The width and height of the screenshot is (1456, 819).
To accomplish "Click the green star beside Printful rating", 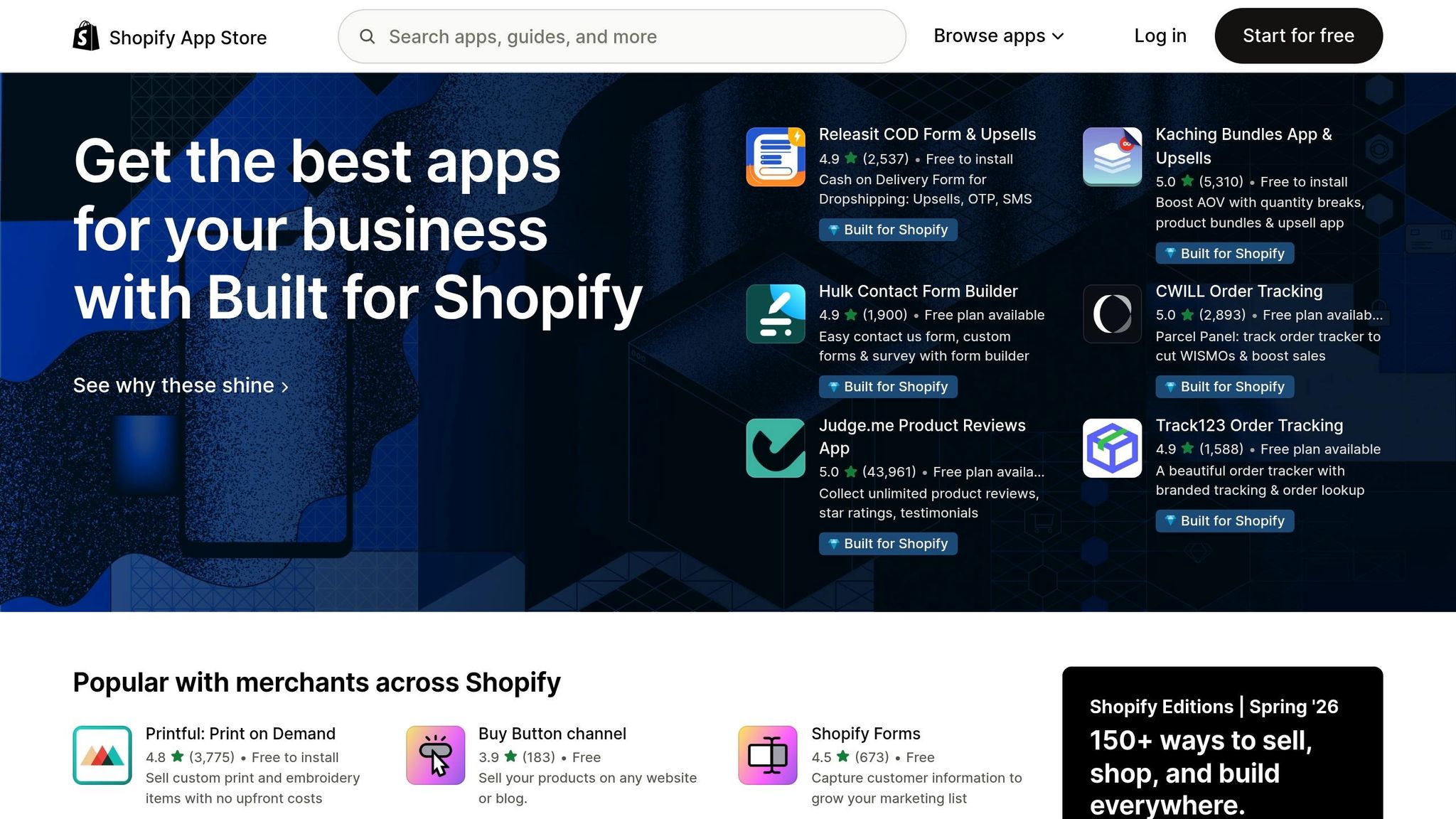I will (178, 756).
